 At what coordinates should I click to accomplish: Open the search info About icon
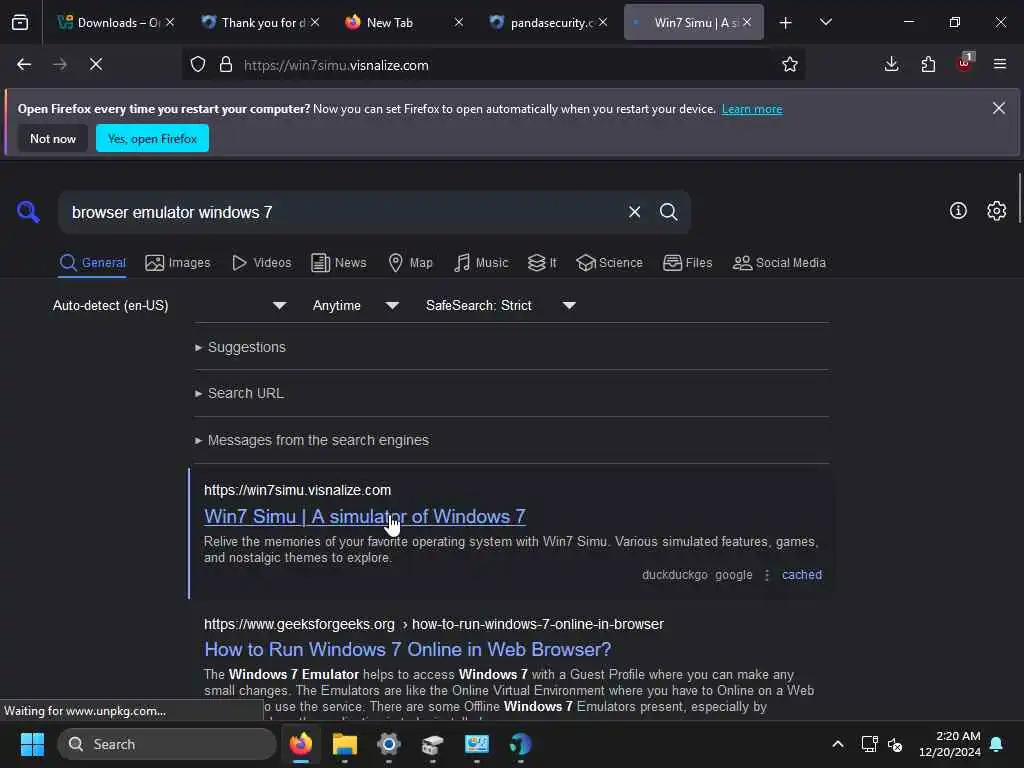pyautogui.click(x=958, y=210)
